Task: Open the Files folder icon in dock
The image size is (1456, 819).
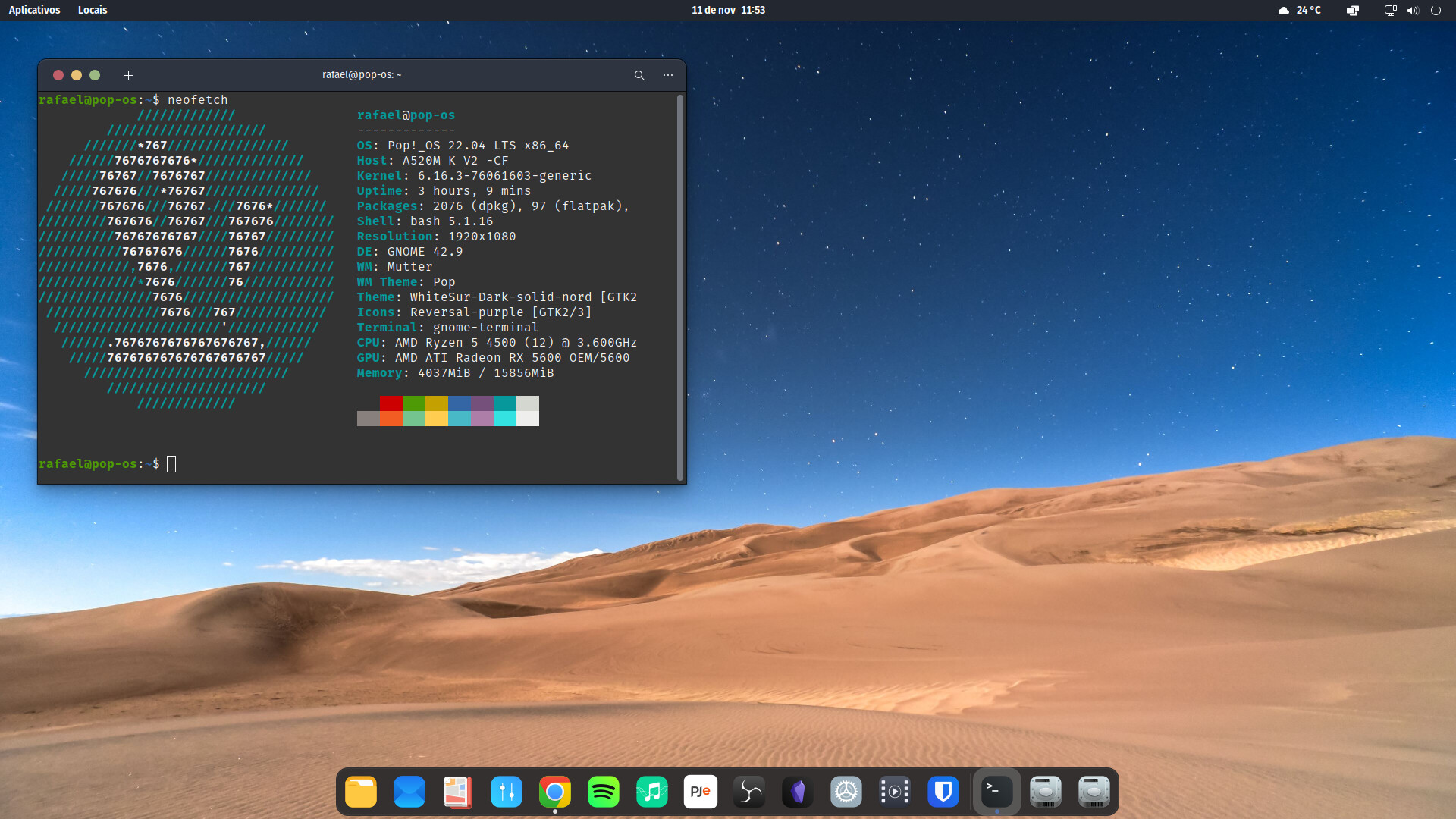Action: tap(360, 792)
